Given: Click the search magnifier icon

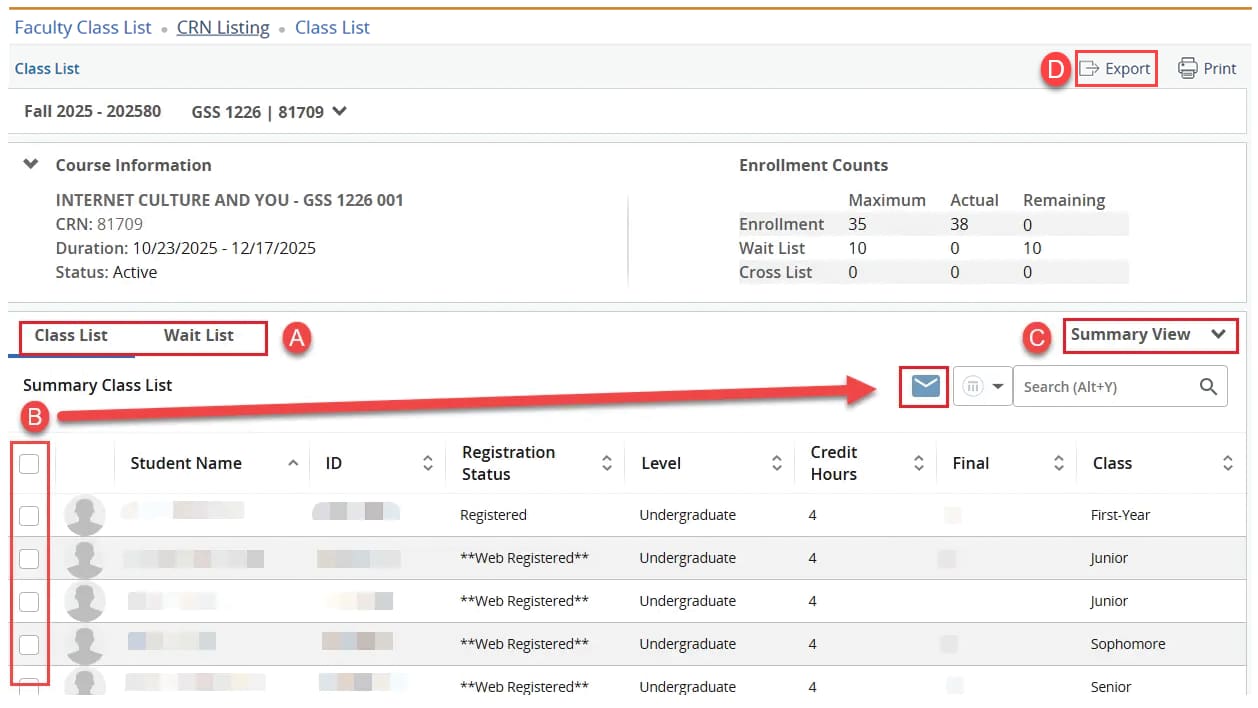Looking at the screenshot, I should pos(1208,387).
